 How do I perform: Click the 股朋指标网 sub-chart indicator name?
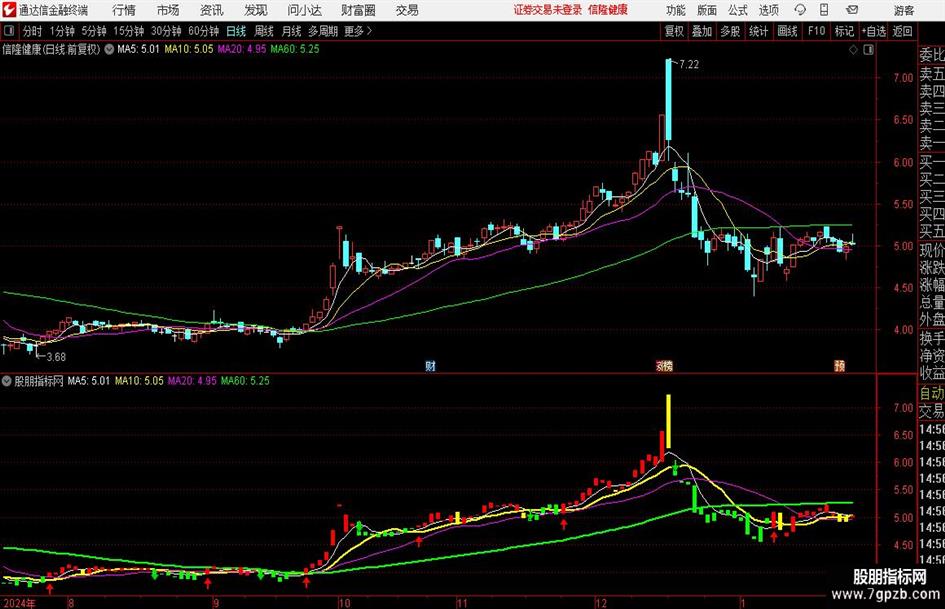(39, 381)
